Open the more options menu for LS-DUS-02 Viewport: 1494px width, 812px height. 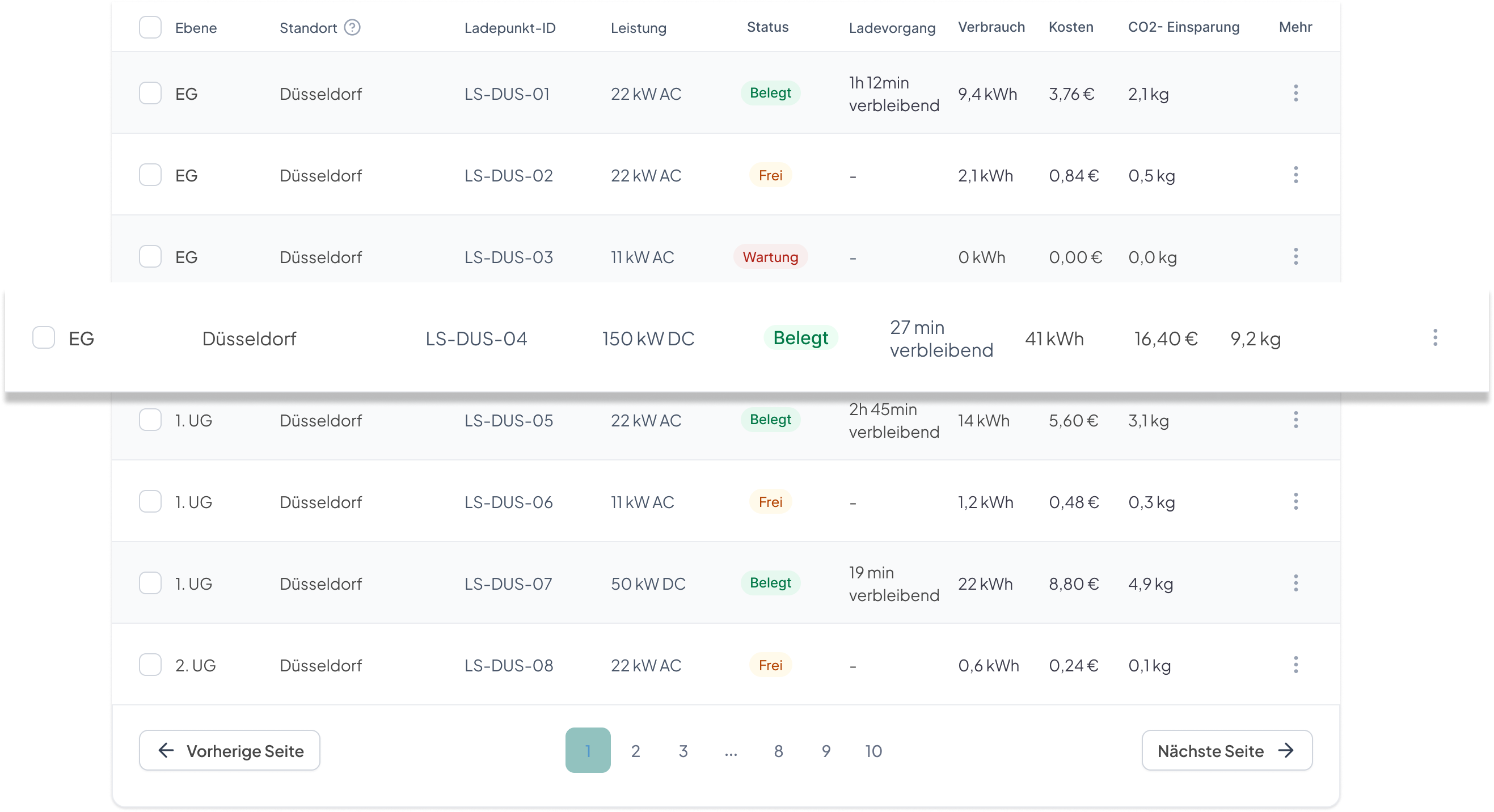[1295, 175]
